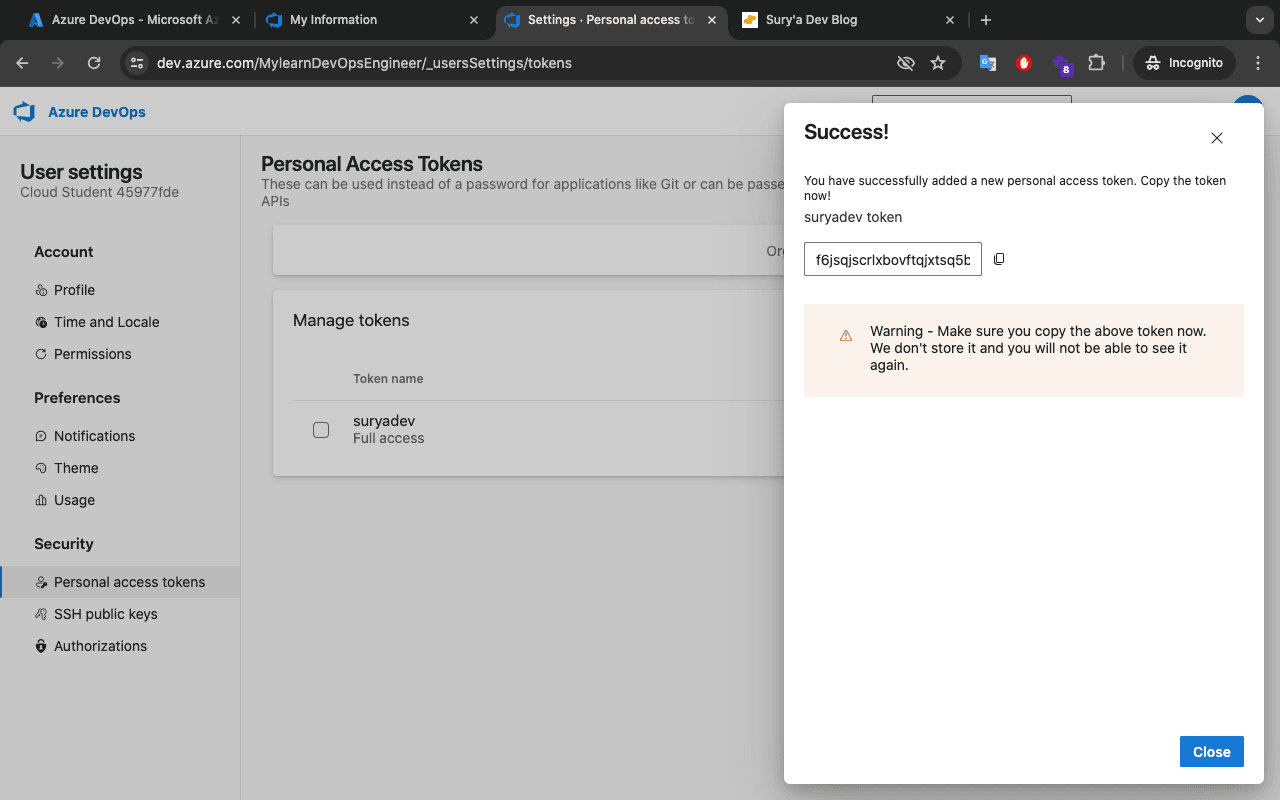
Task: Click the Cloud Student 45977fde username
Action: click(100, 192)
